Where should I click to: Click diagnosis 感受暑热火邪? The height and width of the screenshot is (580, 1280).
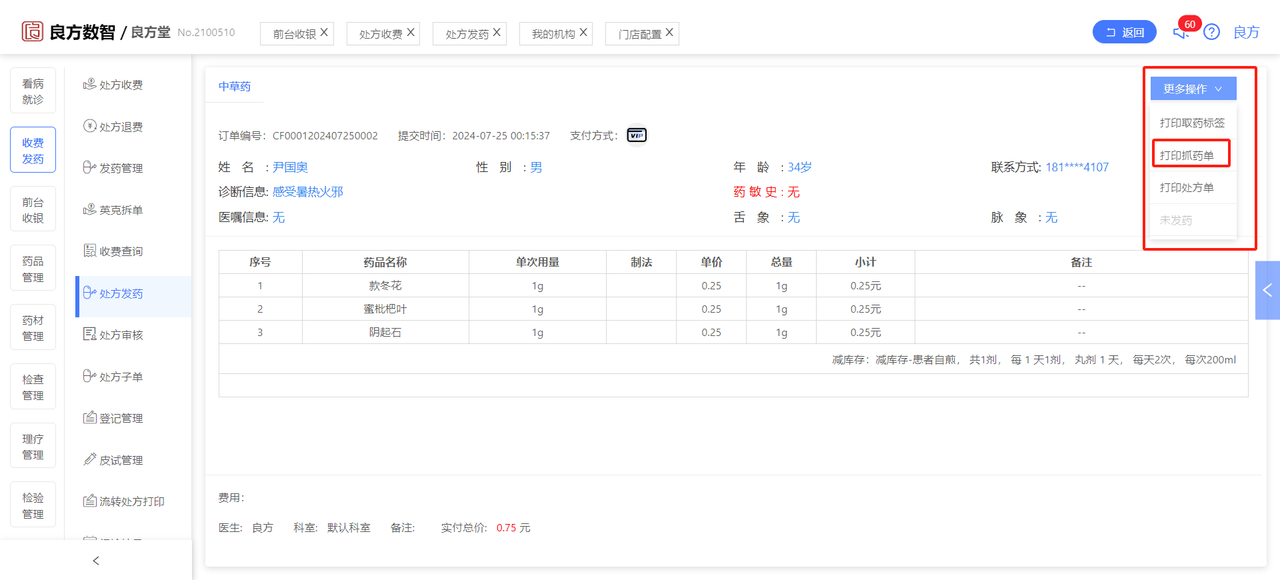click(308, 191)
